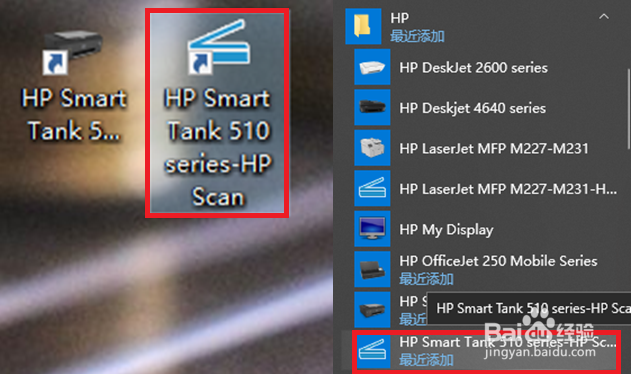Click the HP DeskJet 2600 series printer icon
The width and height of the screenshot is (631, 374).
point(372,67)
